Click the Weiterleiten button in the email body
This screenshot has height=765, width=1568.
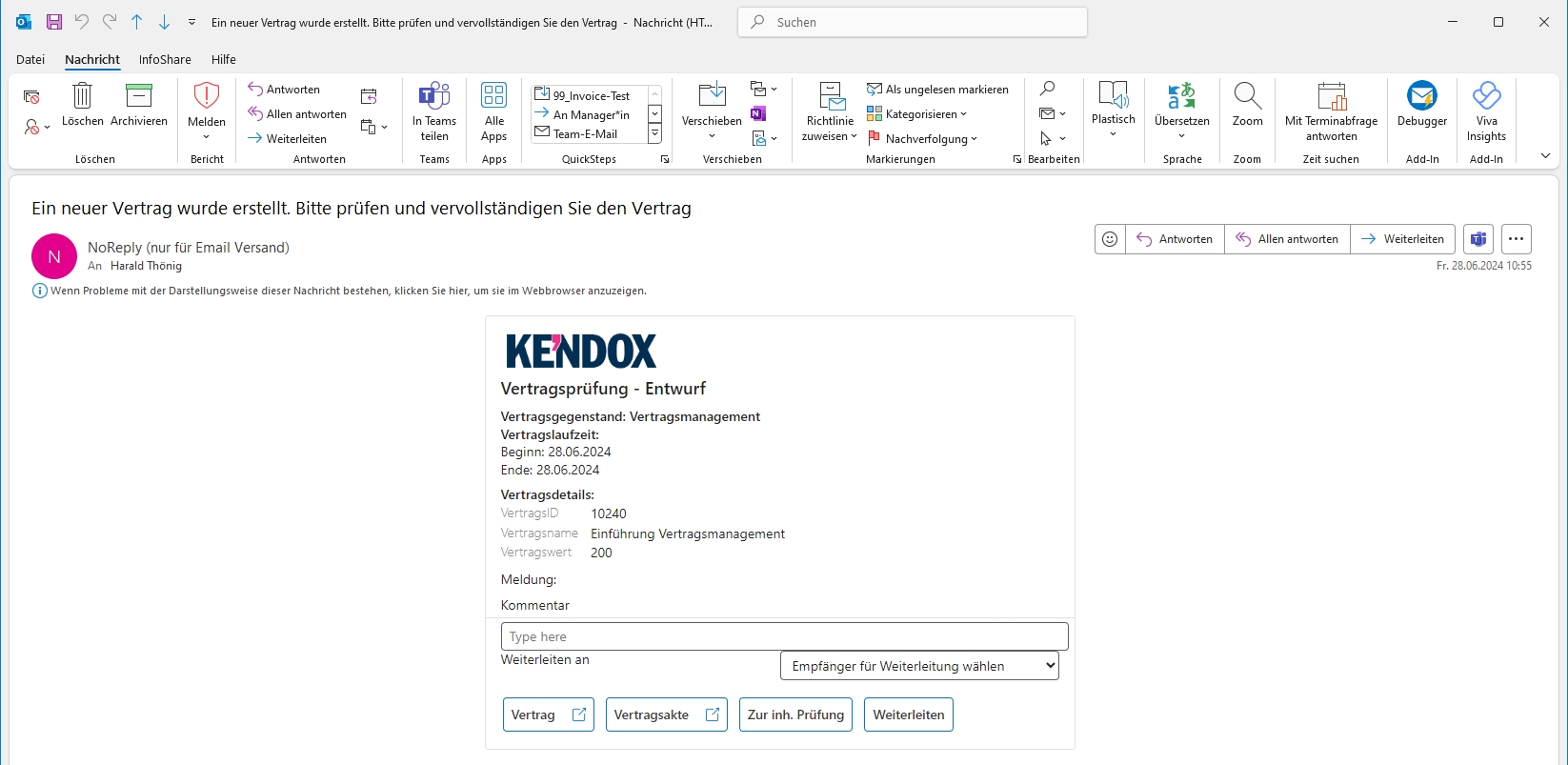(x=909, y=715)
